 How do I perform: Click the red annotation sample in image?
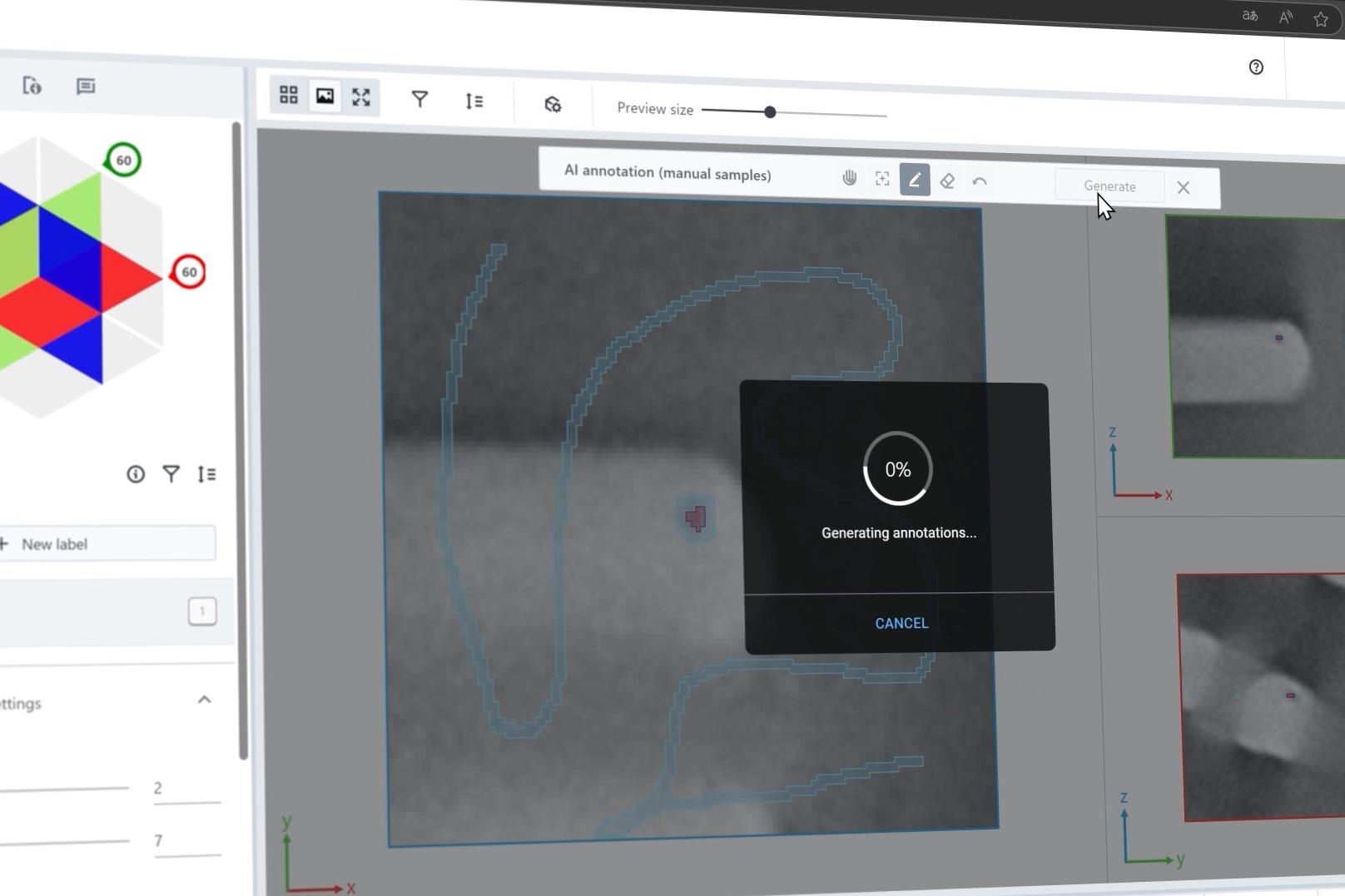pos(696,518)
